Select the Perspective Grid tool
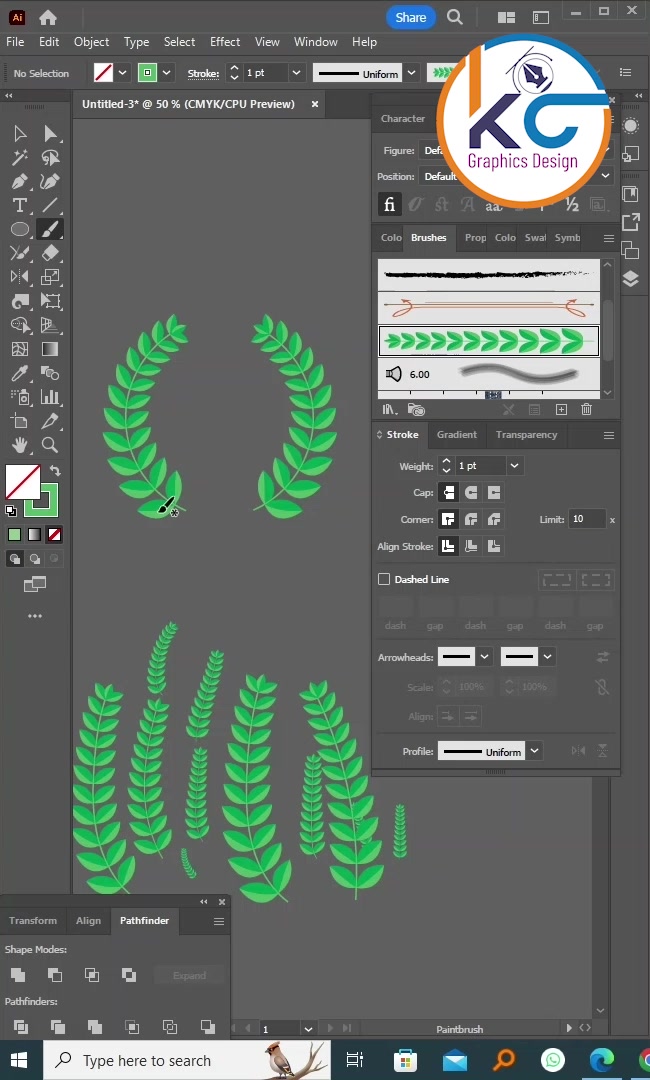 pos(50,324)
